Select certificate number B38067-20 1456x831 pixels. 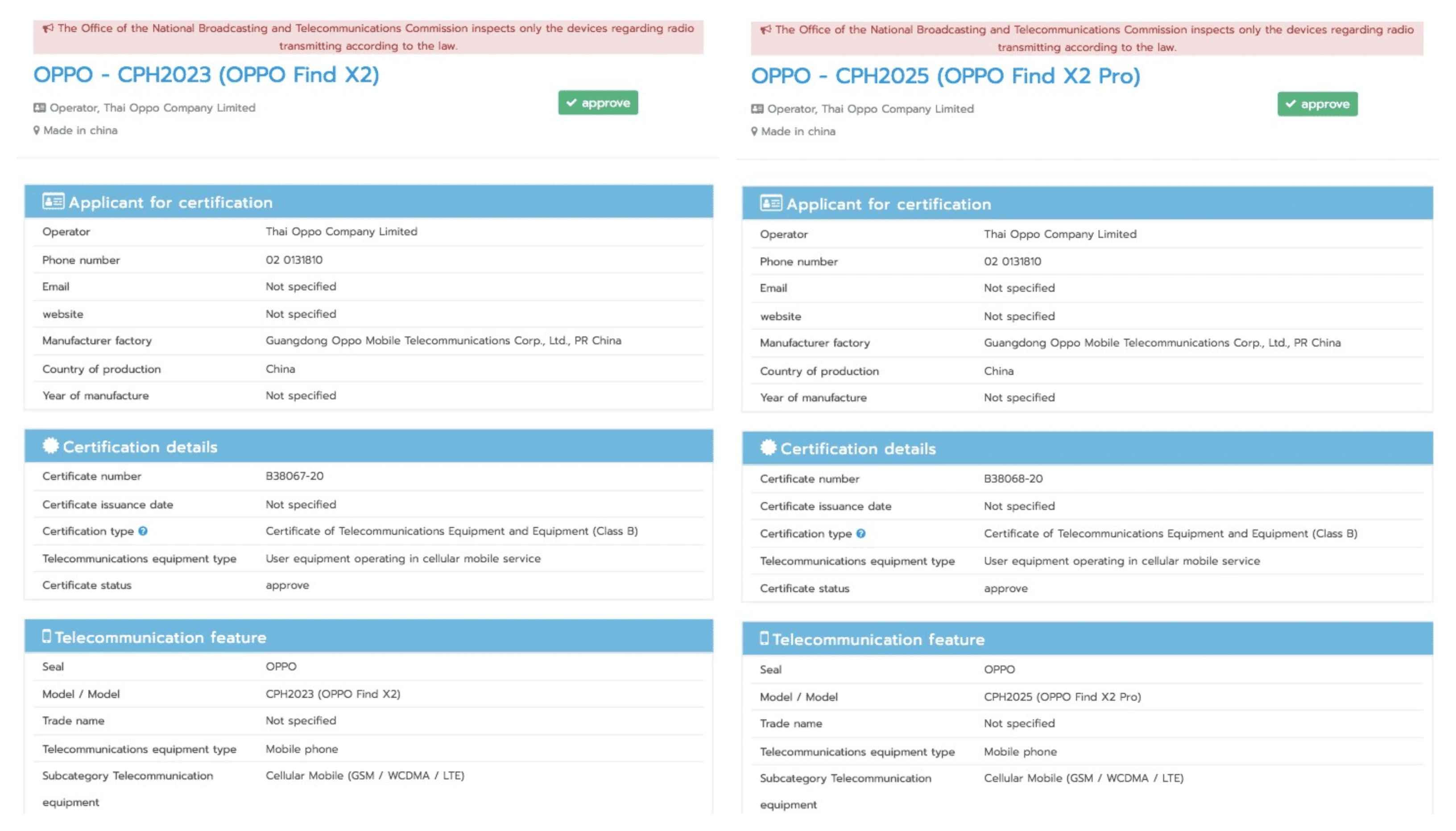tap(294, 475)
